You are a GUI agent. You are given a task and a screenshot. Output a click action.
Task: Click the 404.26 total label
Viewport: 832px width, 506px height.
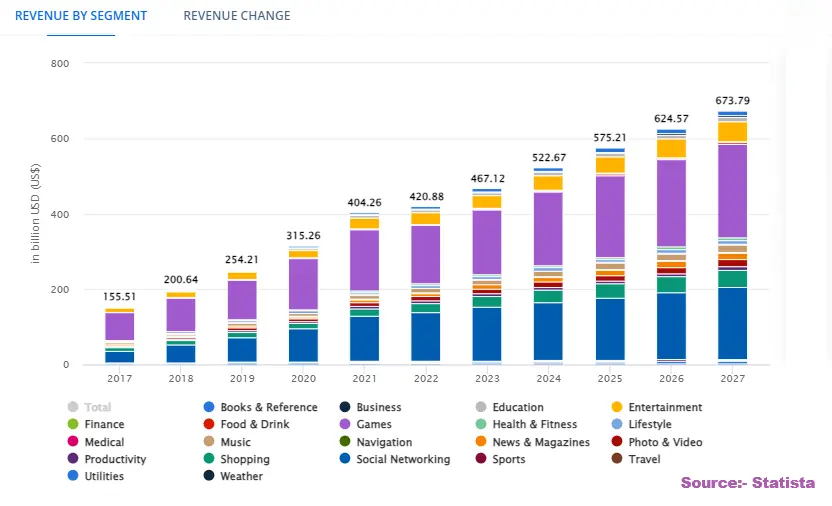point(365,203)
